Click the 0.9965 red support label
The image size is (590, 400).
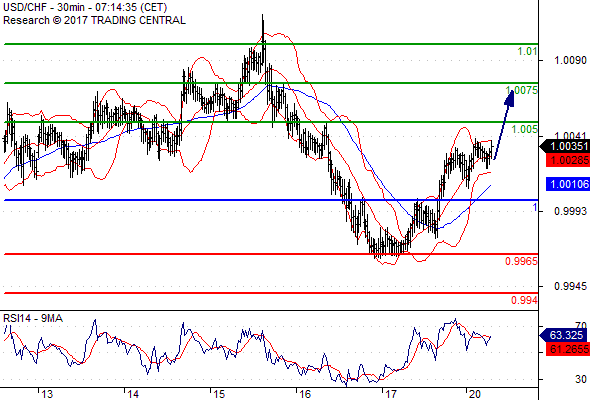coord(521,261)
